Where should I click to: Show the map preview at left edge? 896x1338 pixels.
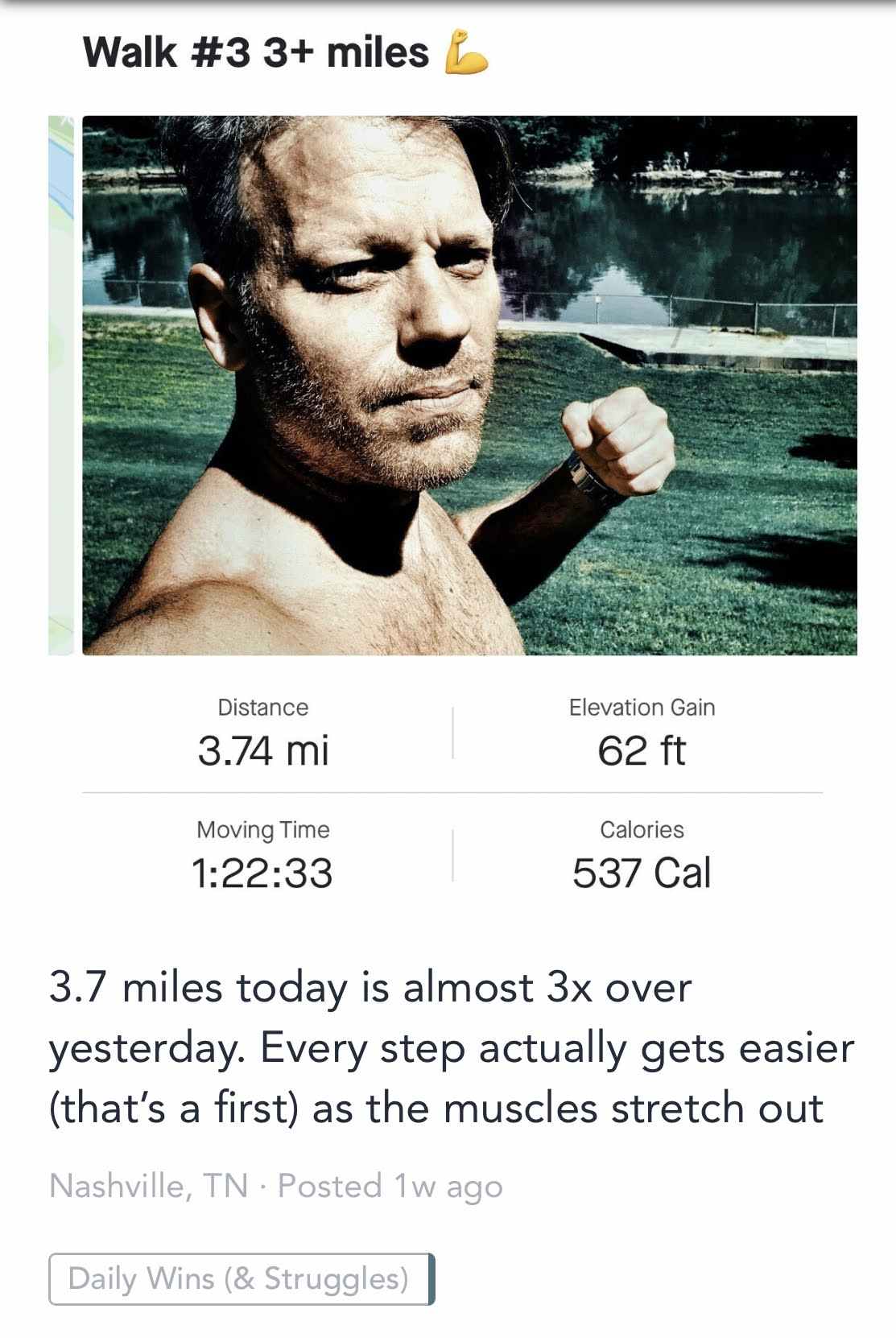[x=61, y=385]
